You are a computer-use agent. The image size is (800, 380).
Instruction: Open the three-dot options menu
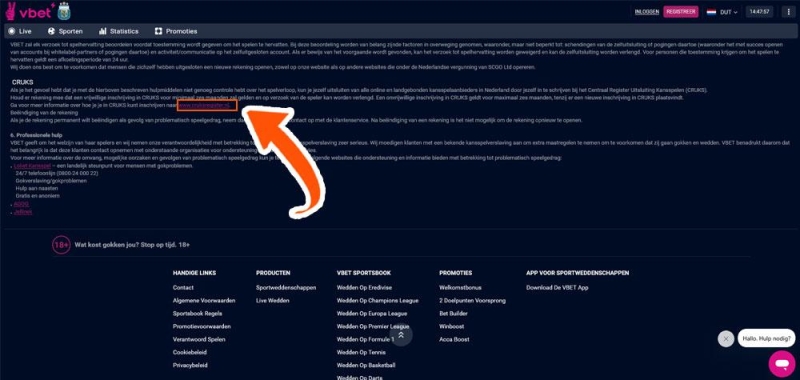click(788, 12)
